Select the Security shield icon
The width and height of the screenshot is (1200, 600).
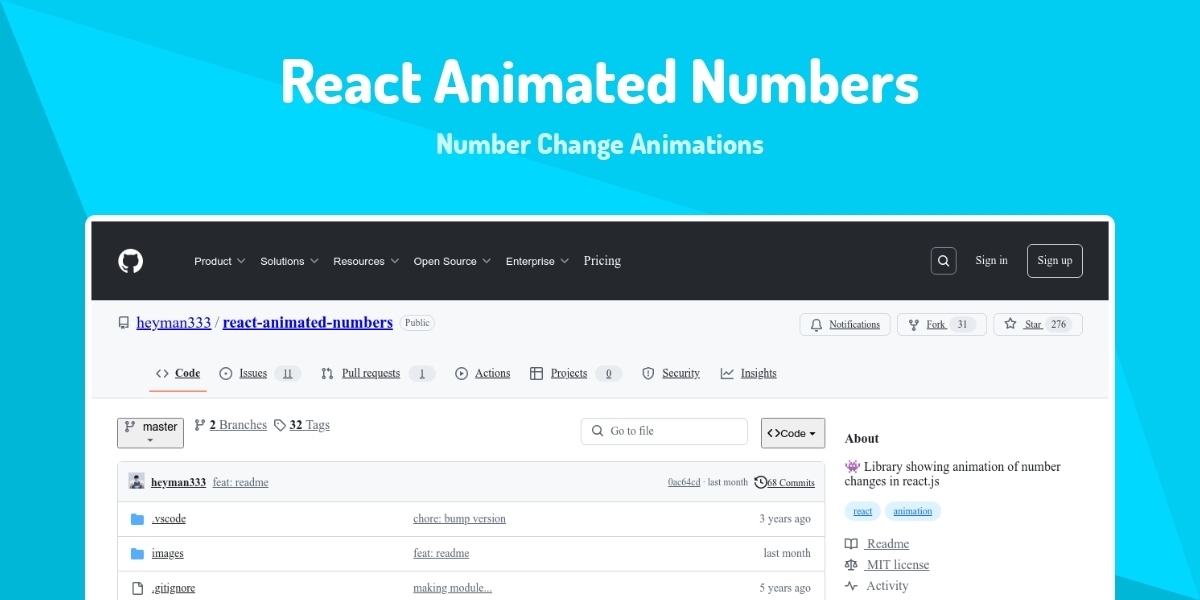pyautogui.click(x=649, y=373)
